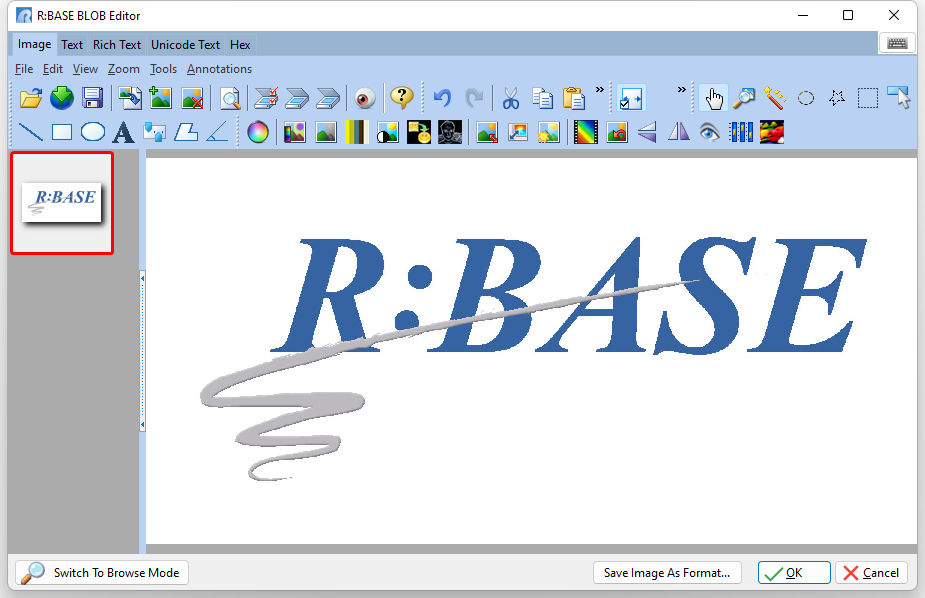Open the rainbow color wheel tool

(x=258, y=132)
